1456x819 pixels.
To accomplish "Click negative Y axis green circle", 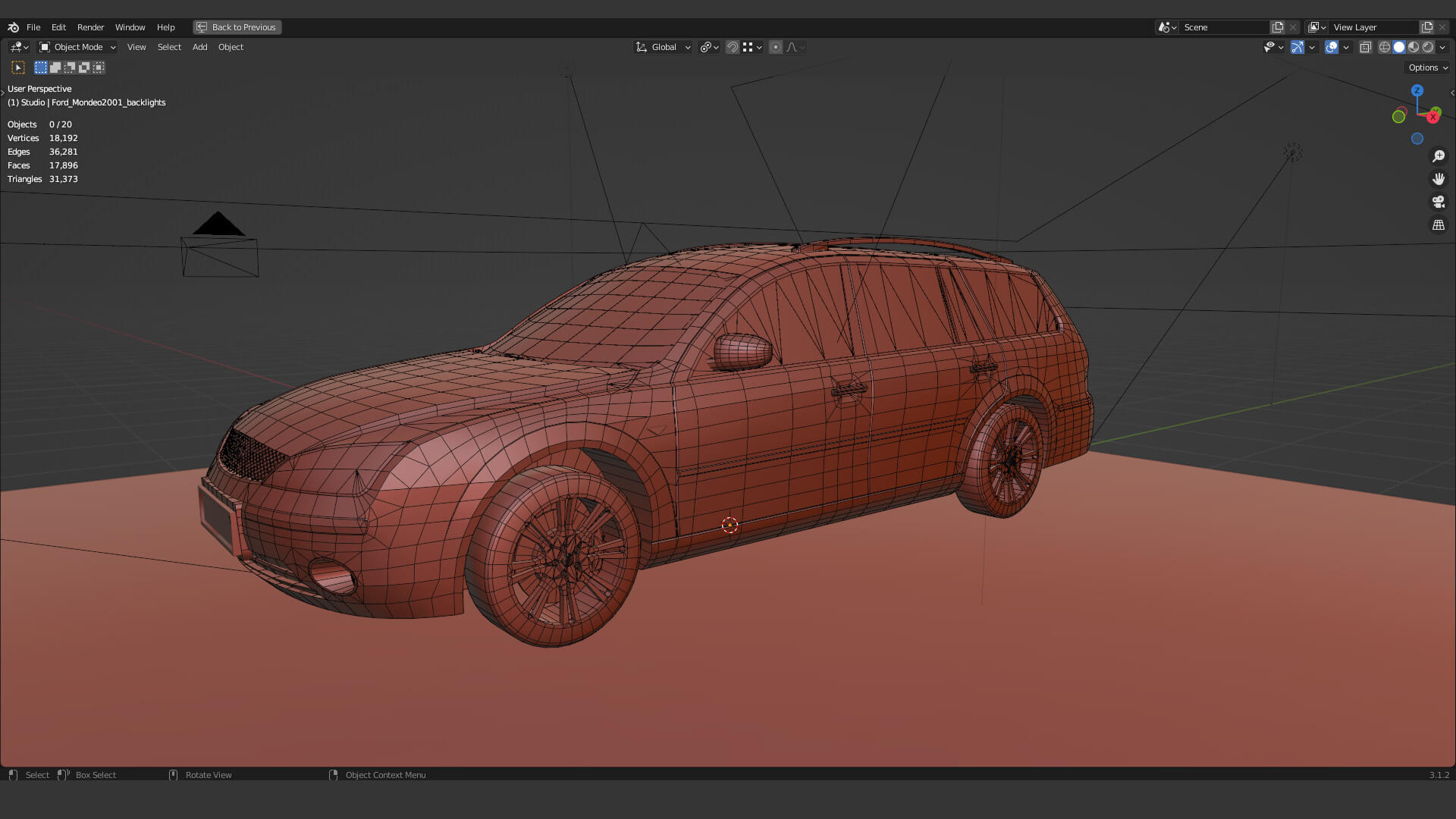I will 1399,117.
